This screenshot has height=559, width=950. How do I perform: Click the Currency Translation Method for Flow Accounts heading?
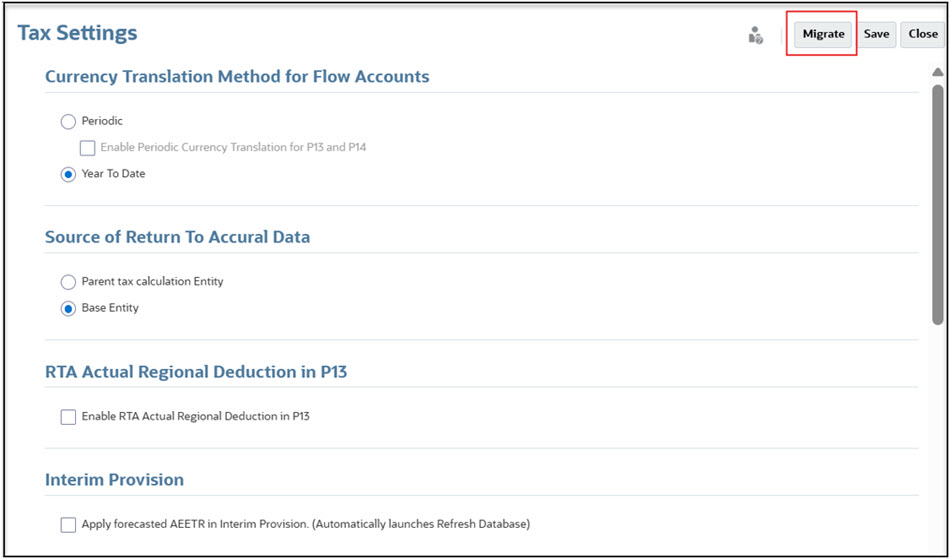[237, 77]
